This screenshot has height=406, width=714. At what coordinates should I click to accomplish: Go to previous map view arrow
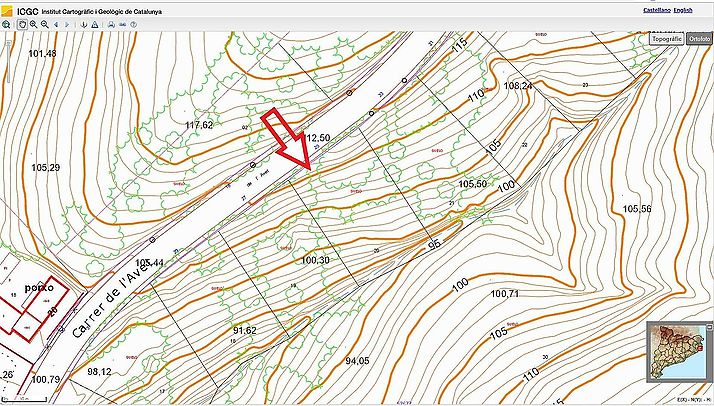pyautogui.click(x=56, y=25)
